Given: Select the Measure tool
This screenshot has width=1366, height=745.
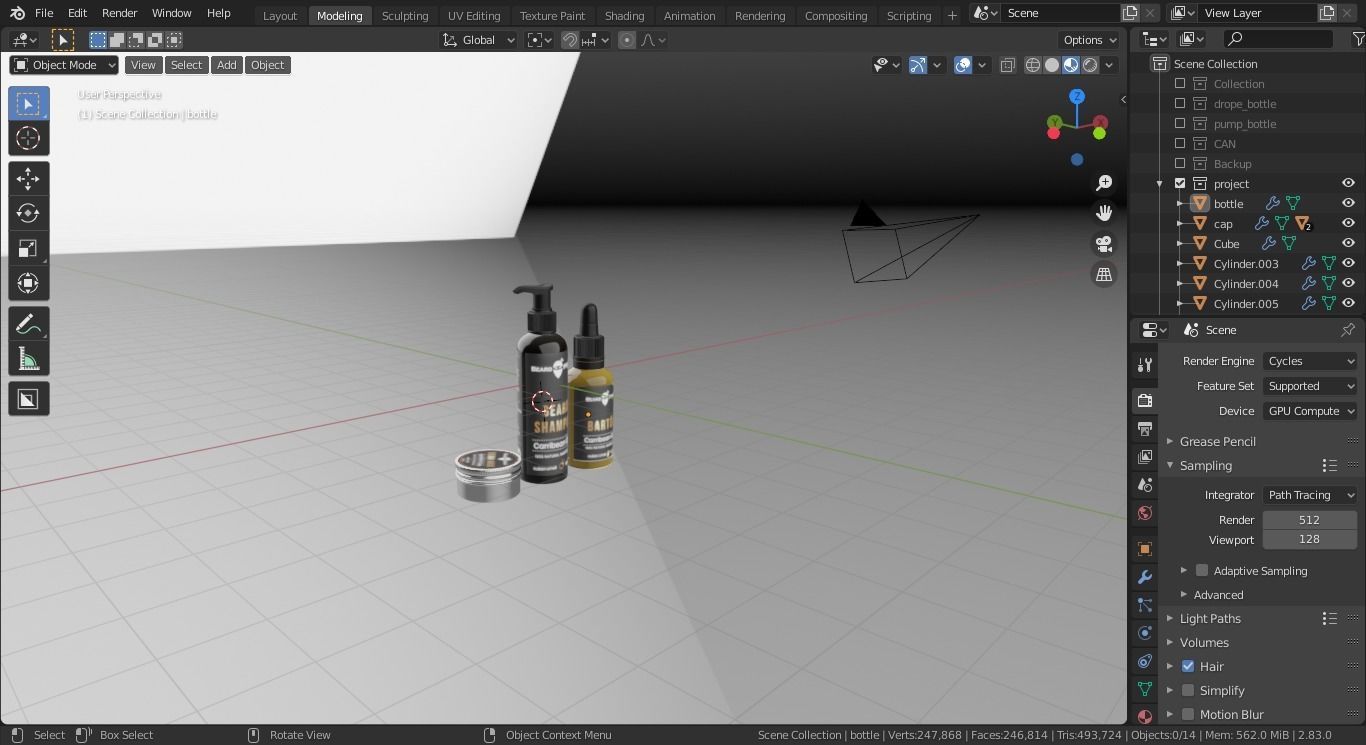Looking at the screenshot, I should pos(28,359).
